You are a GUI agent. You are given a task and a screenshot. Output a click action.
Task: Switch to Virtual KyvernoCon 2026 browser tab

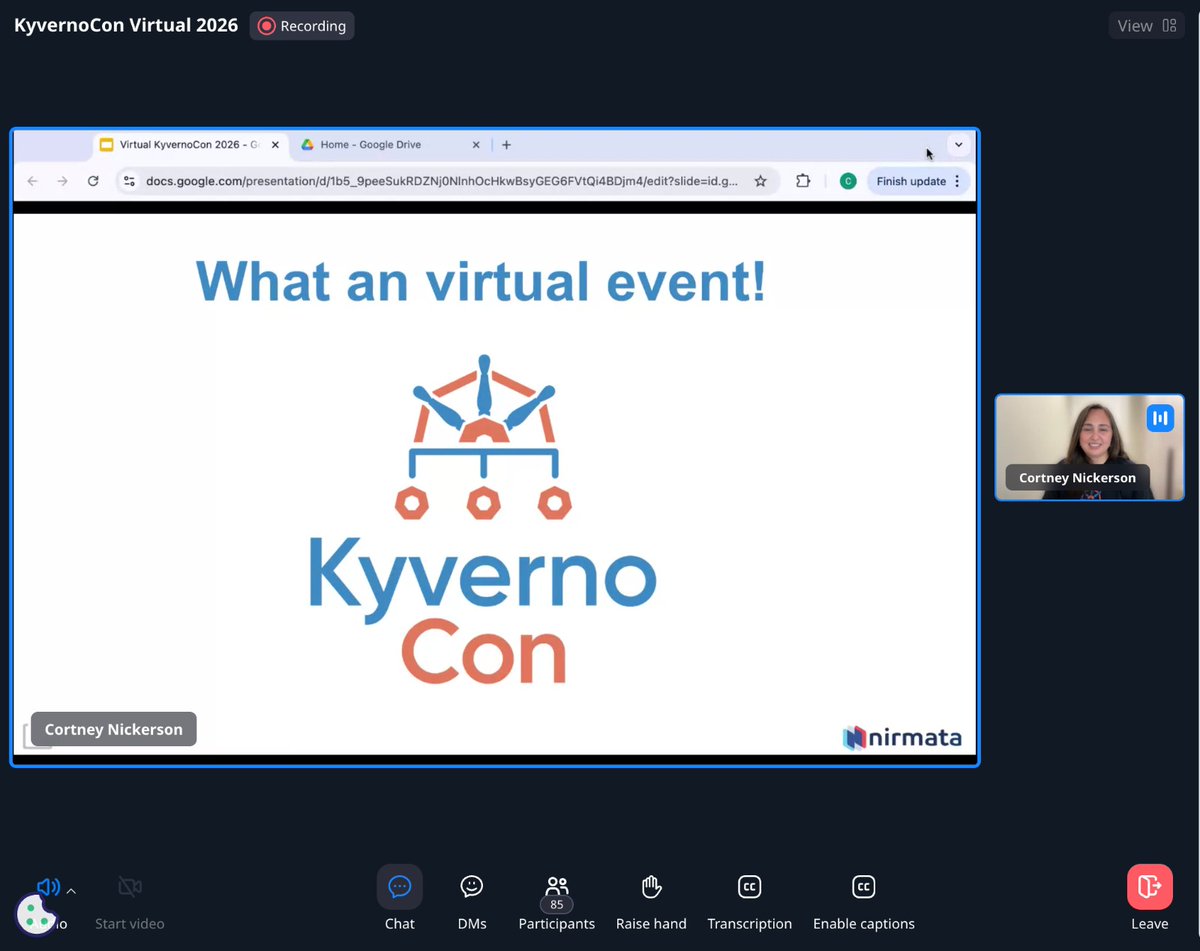tap(189, 145)
